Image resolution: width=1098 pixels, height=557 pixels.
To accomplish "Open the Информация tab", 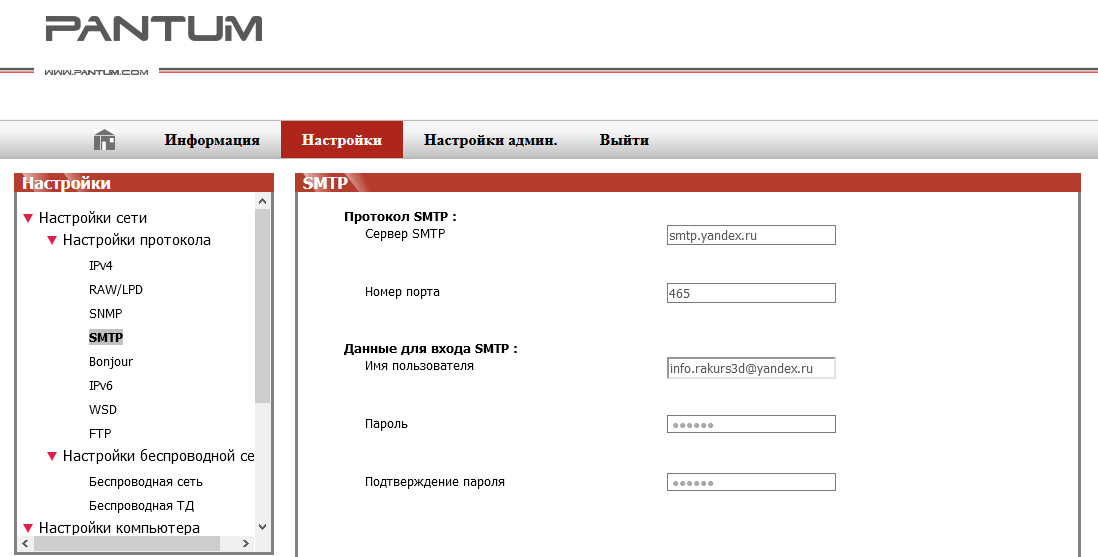I will 212,140.
